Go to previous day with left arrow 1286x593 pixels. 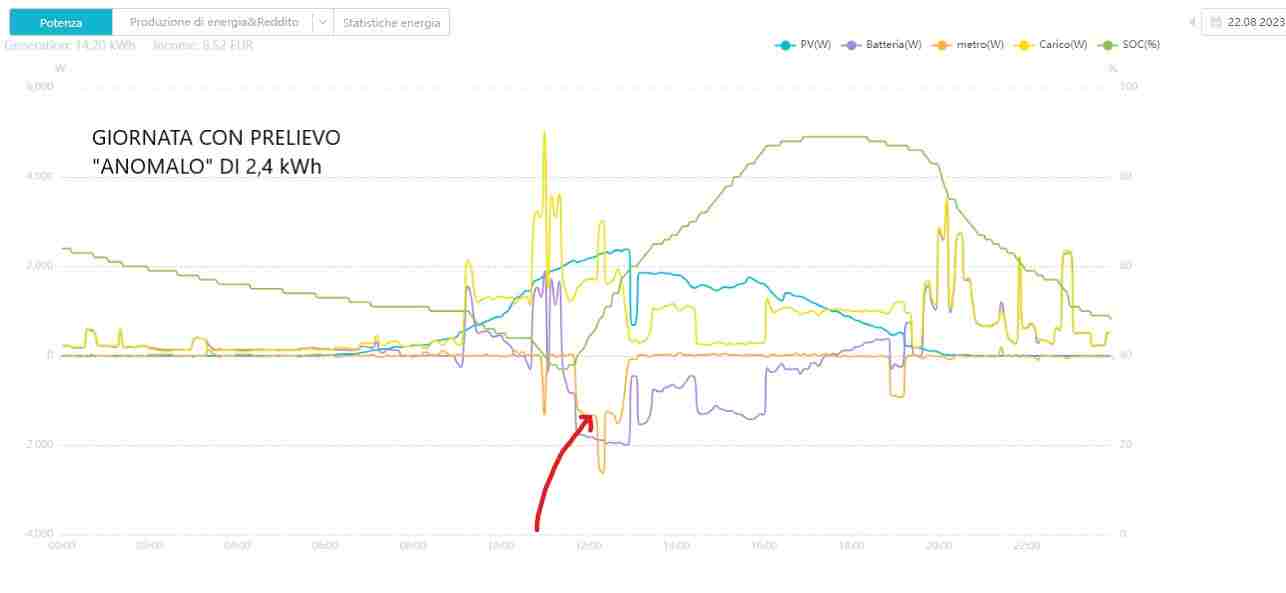(x=1192, y=22)
